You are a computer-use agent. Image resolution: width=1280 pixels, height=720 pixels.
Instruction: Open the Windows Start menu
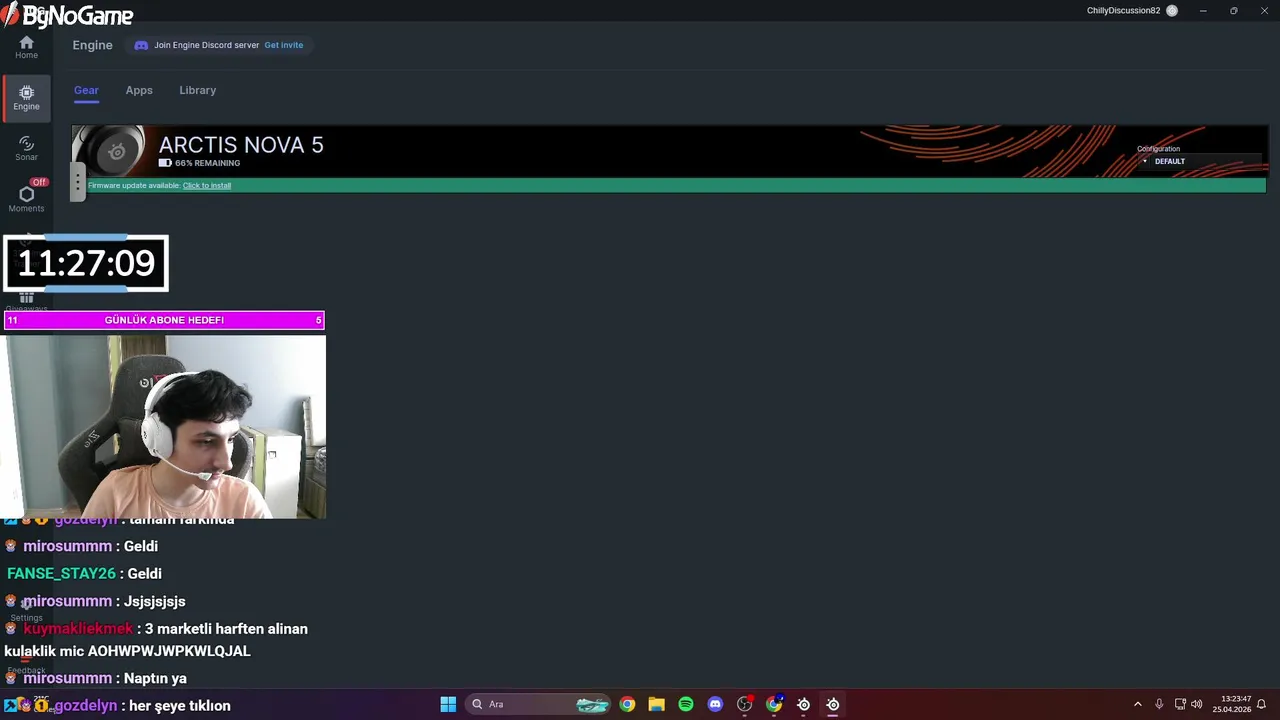(448, 704)
